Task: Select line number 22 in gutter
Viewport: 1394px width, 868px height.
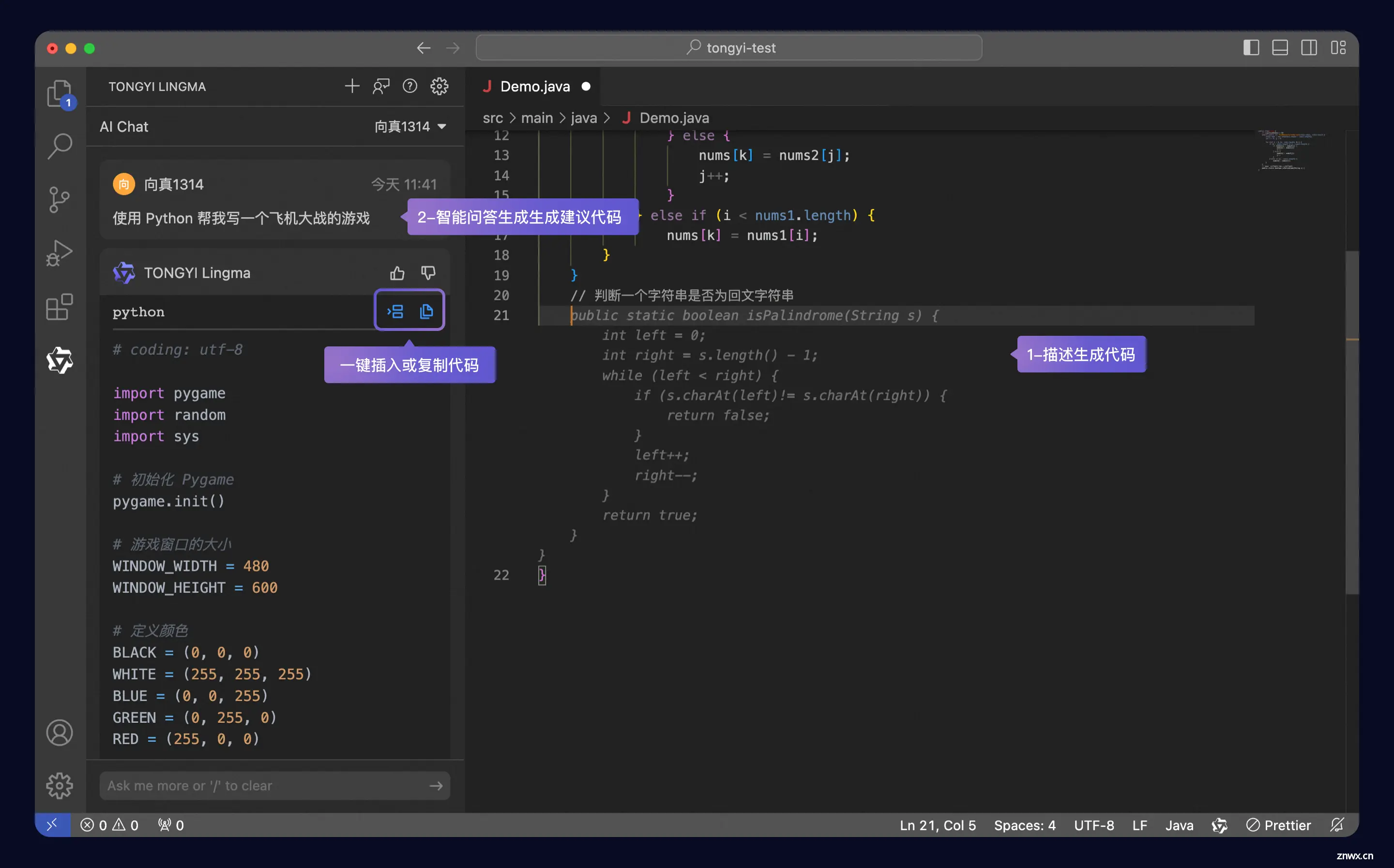Action: [x=501, y=575]
